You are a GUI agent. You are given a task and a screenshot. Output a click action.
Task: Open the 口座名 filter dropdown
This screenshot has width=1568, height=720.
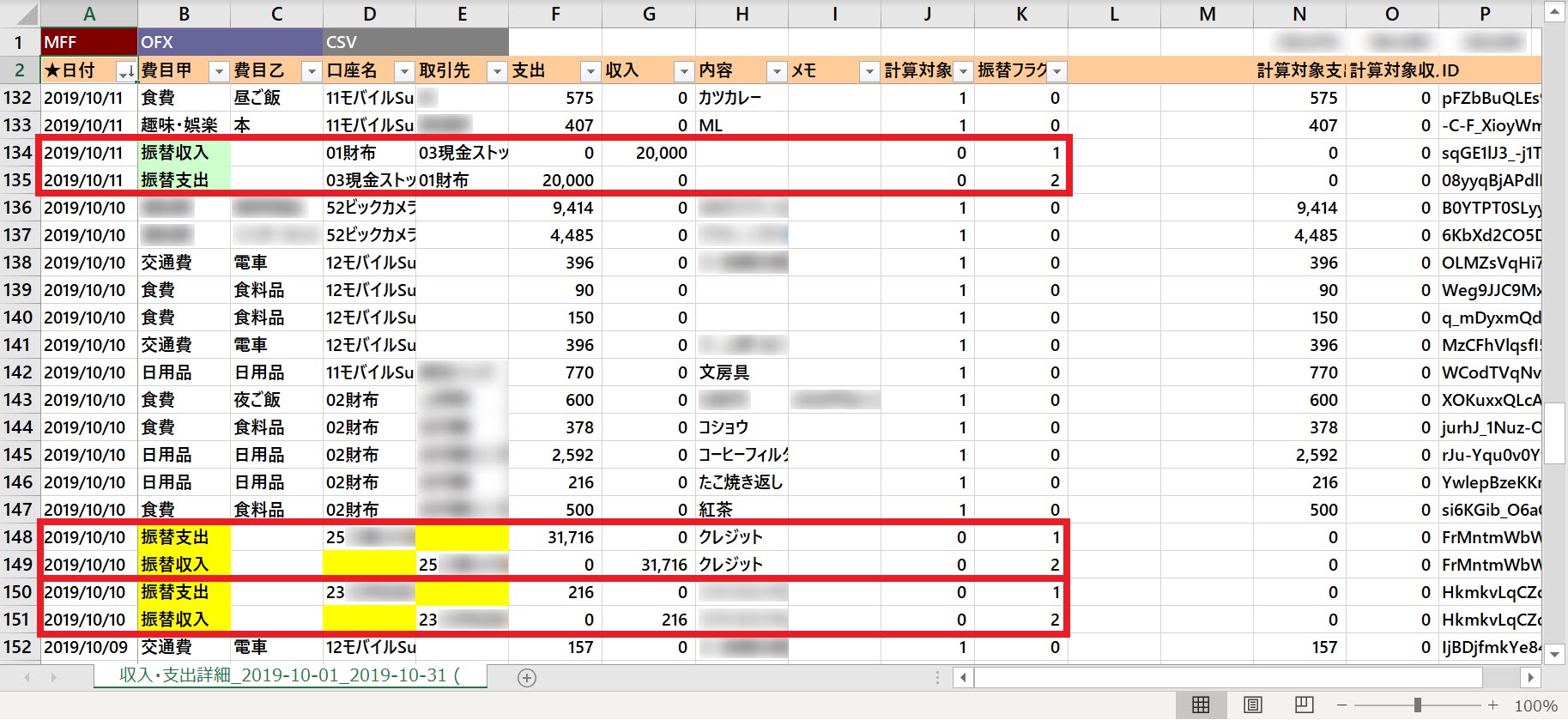click(x=404, y=71)
